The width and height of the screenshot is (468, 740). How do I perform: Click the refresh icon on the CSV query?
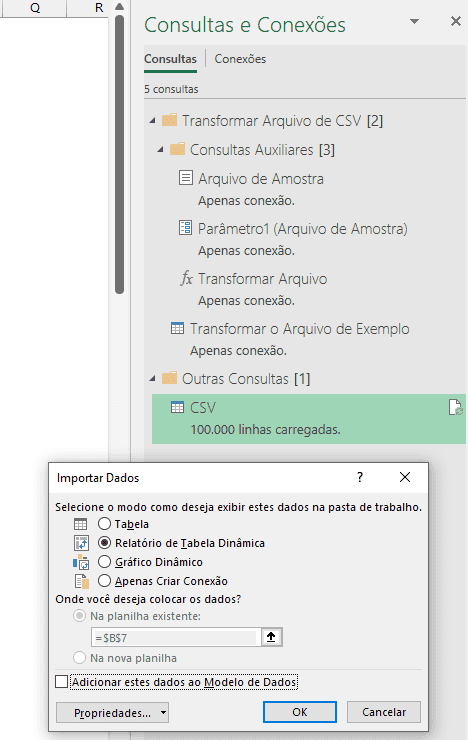455,407
